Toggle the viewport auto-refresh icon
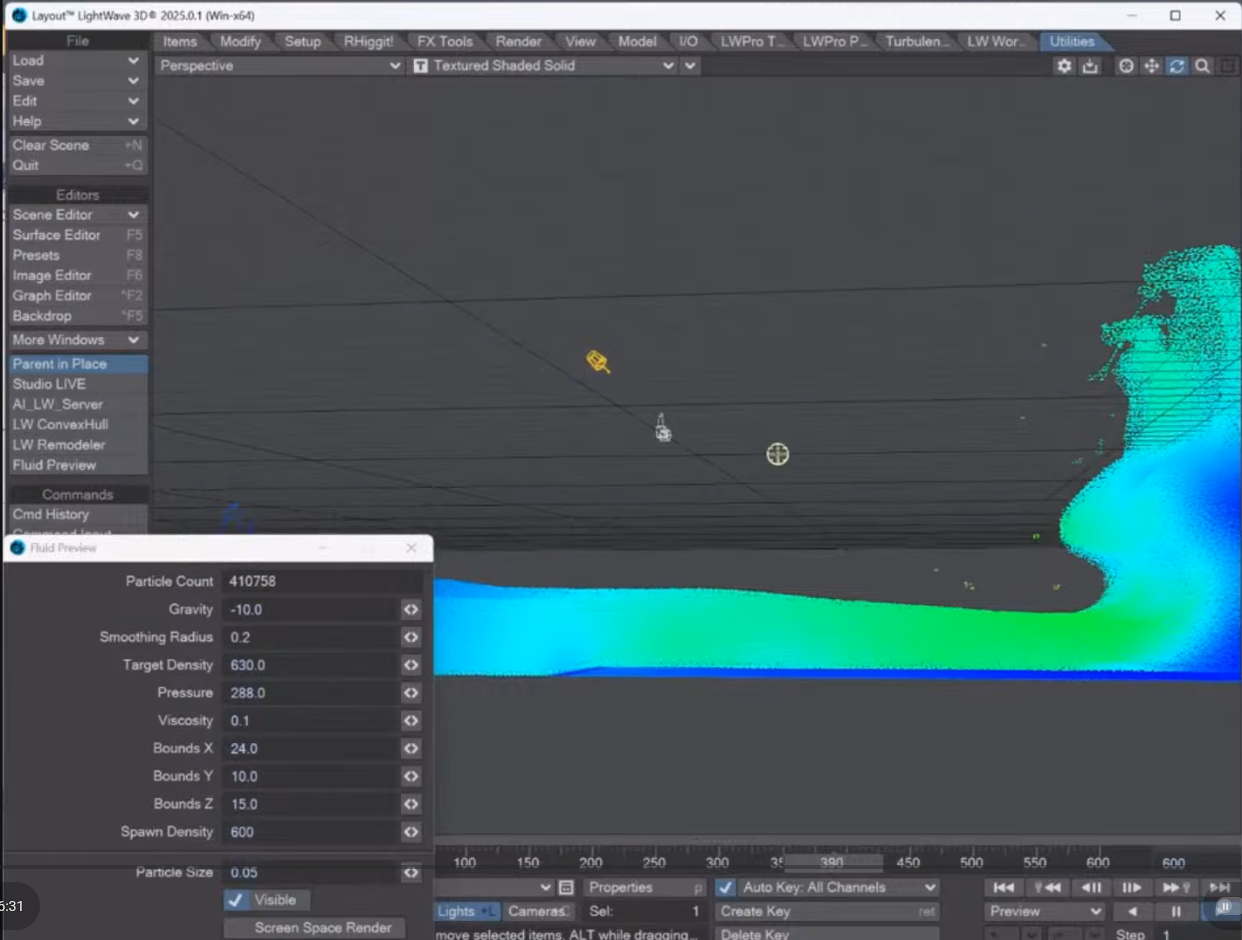This screenshot has width=1242, height=940. (x=1175, y=66)
